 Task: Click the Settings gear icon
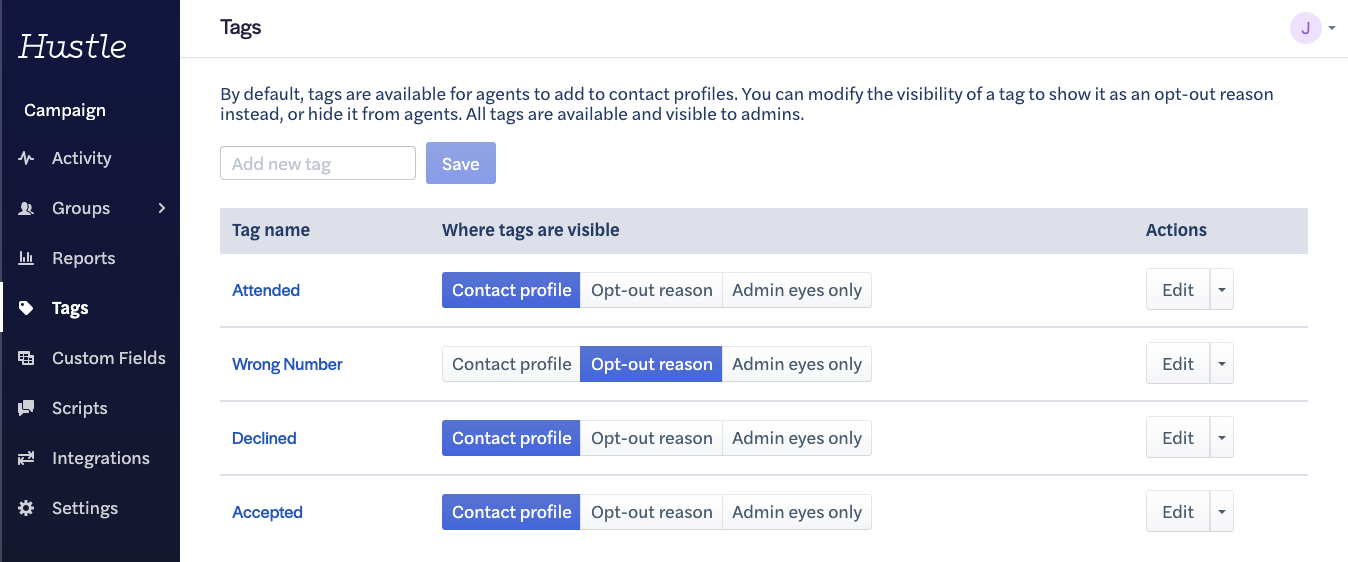coord(26,508)
